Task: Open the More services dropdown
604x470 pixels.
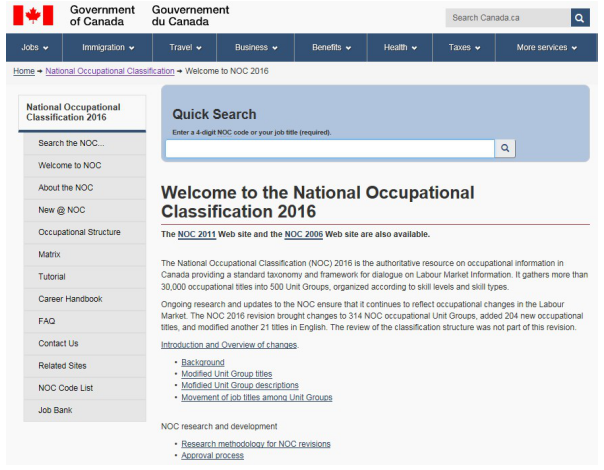Action: 546,47
